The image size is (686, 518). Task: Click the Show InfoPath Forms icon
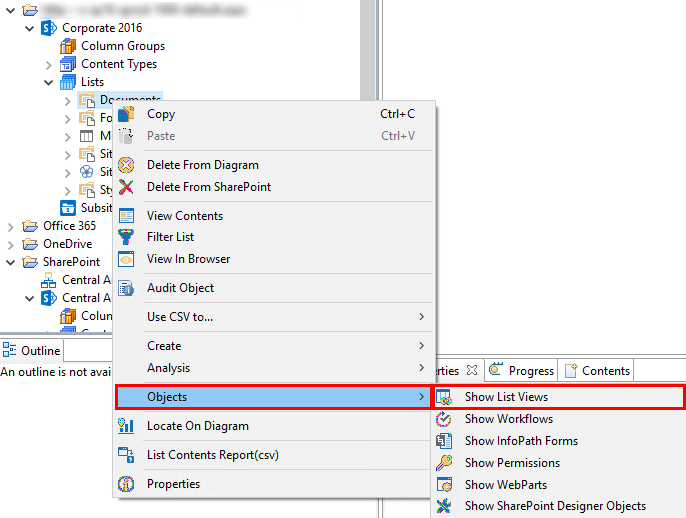coord(444,441)
